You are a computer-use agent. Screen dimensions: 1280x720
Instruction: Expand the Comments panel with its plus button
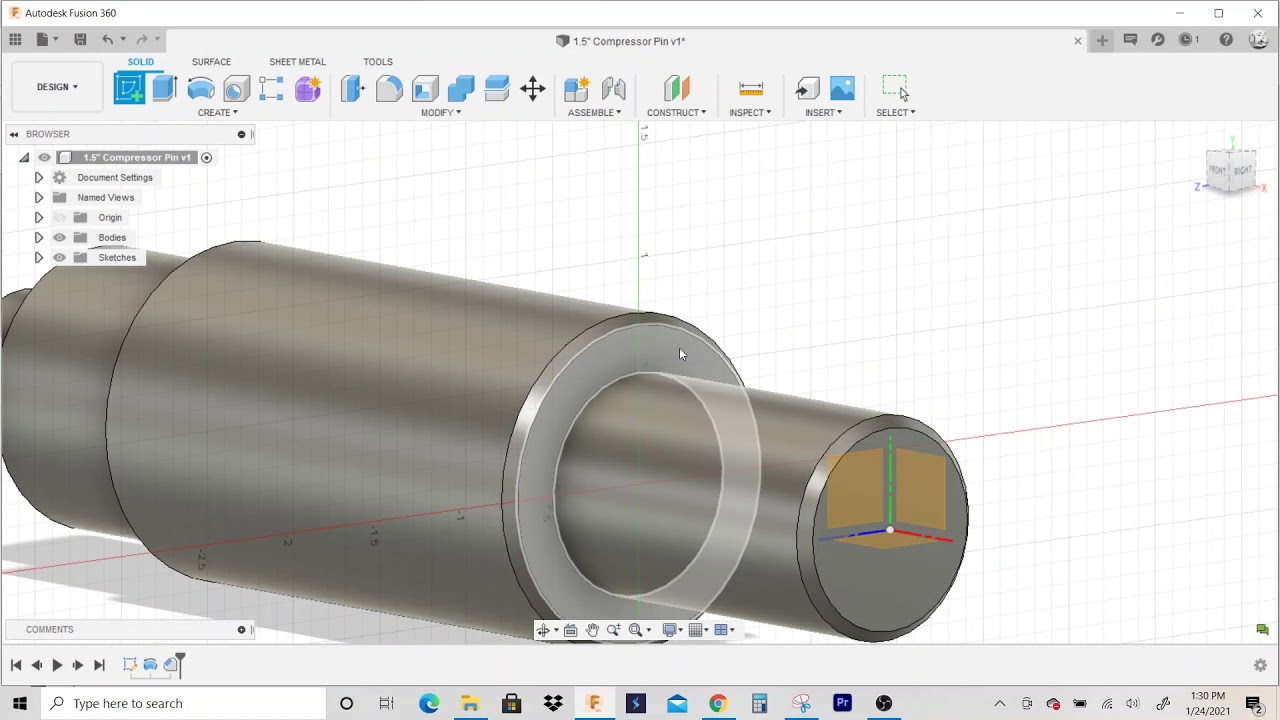(x=241, y=629)
